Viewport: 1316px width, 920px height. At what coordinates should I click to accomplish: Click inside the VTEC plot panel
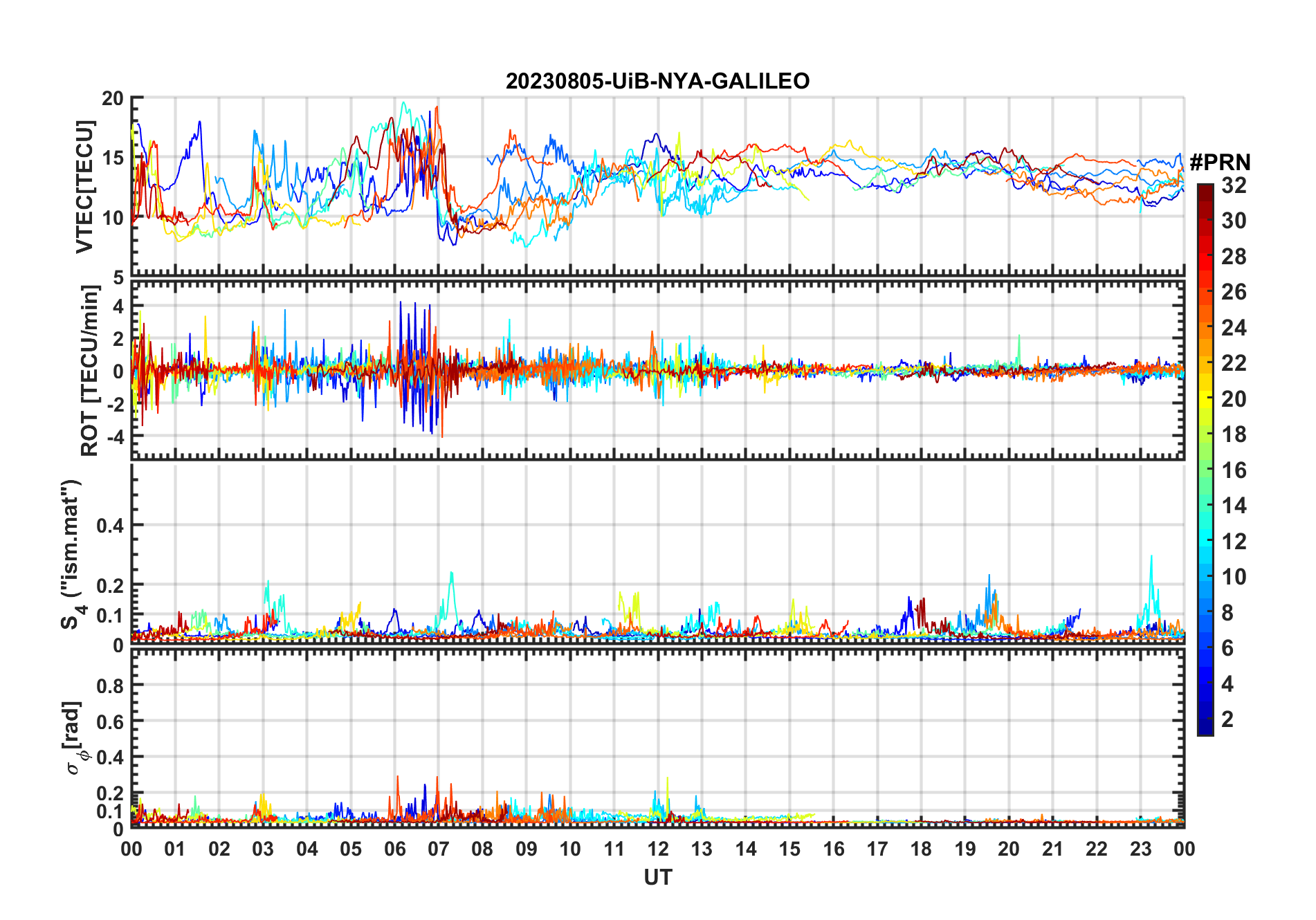click(x=657, y=187)
